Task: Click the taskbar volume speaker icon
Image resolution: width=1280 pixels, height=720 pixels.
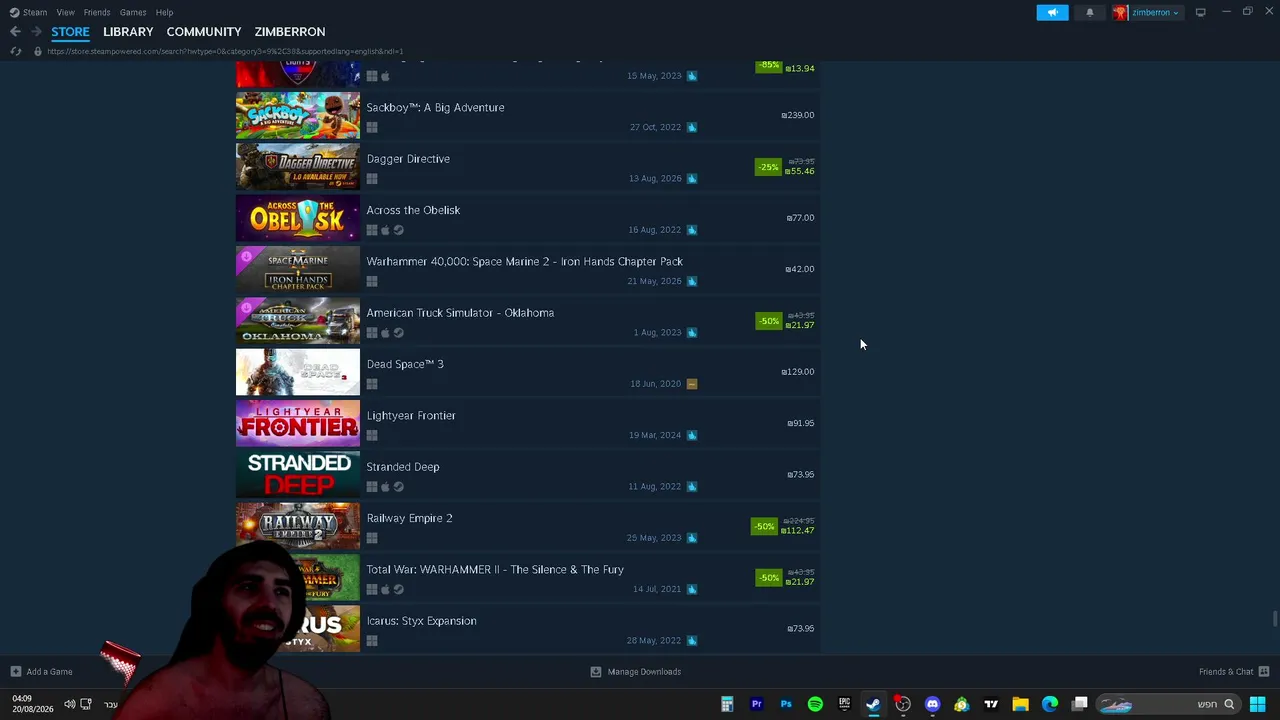Action: (x=69, y=704)
